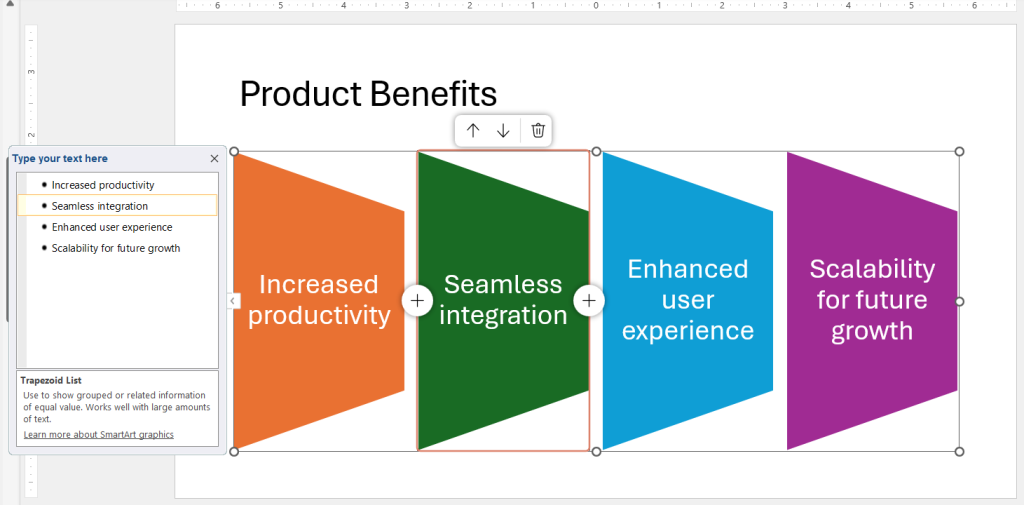
Task: Grab the SmartArt top-middle resize handle
Action: [596, 152]
